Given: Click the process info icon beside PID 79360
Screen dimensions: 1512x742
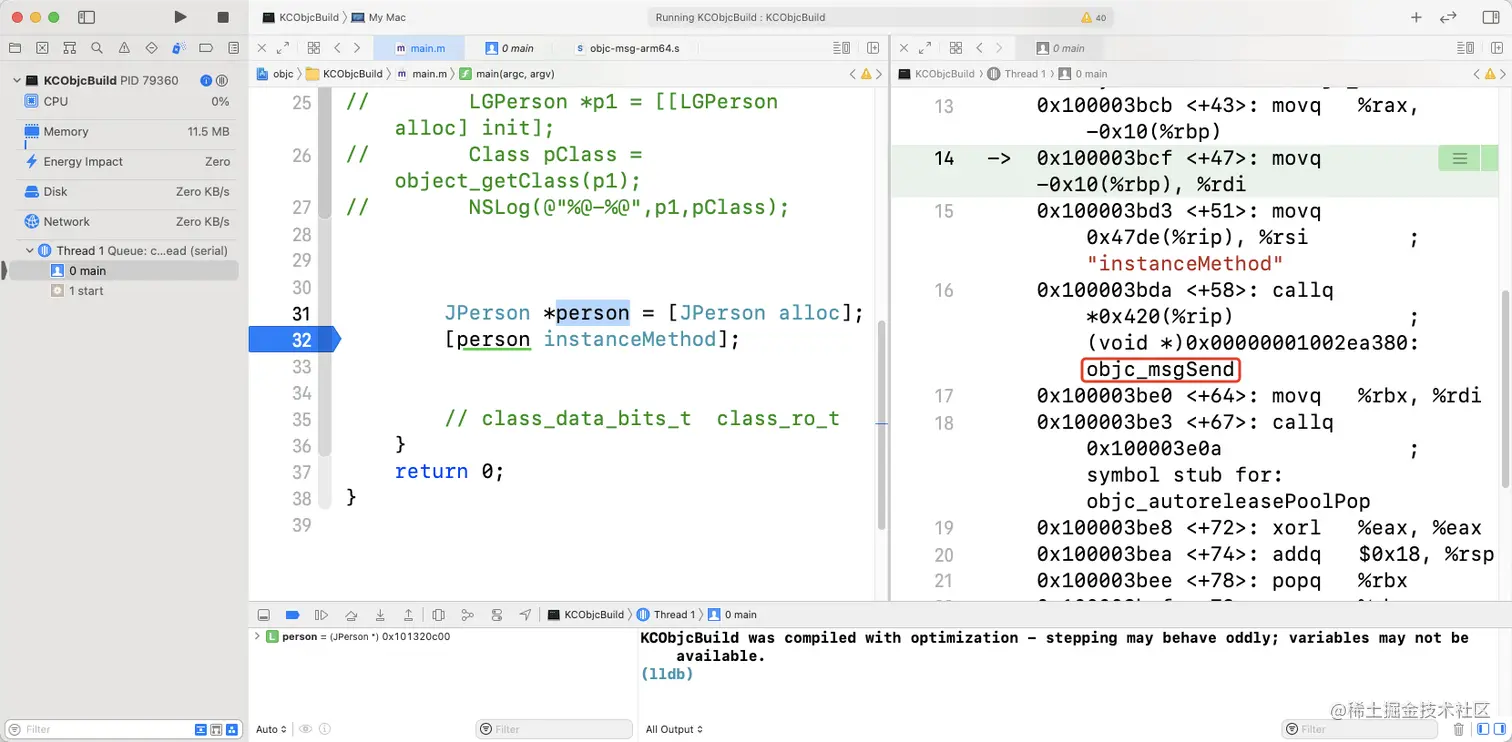Looking at the screenshot, I should [206, 80].
